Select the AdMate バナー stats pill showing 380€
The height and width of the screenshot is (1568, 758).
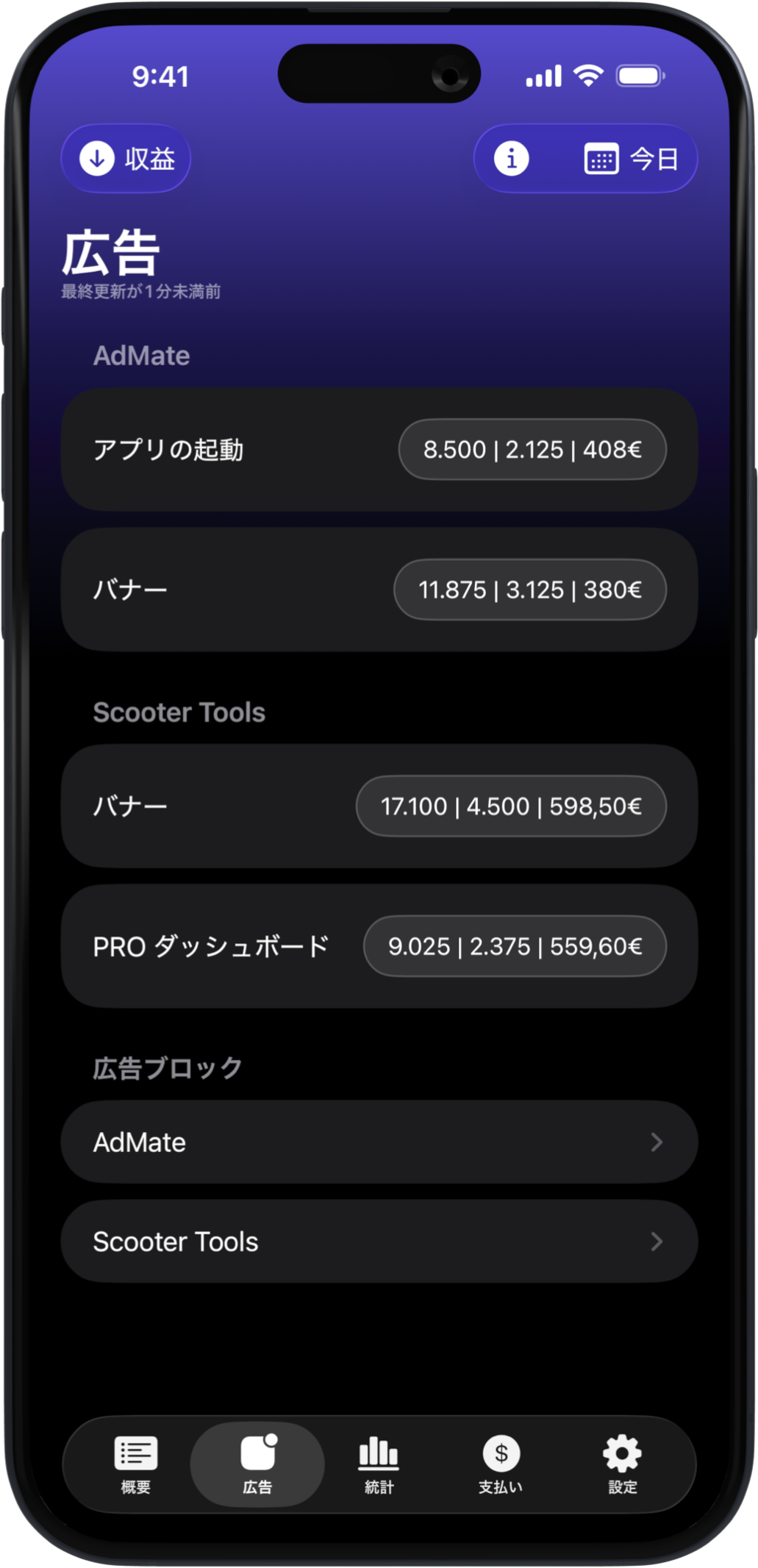[x=530, y=590]
